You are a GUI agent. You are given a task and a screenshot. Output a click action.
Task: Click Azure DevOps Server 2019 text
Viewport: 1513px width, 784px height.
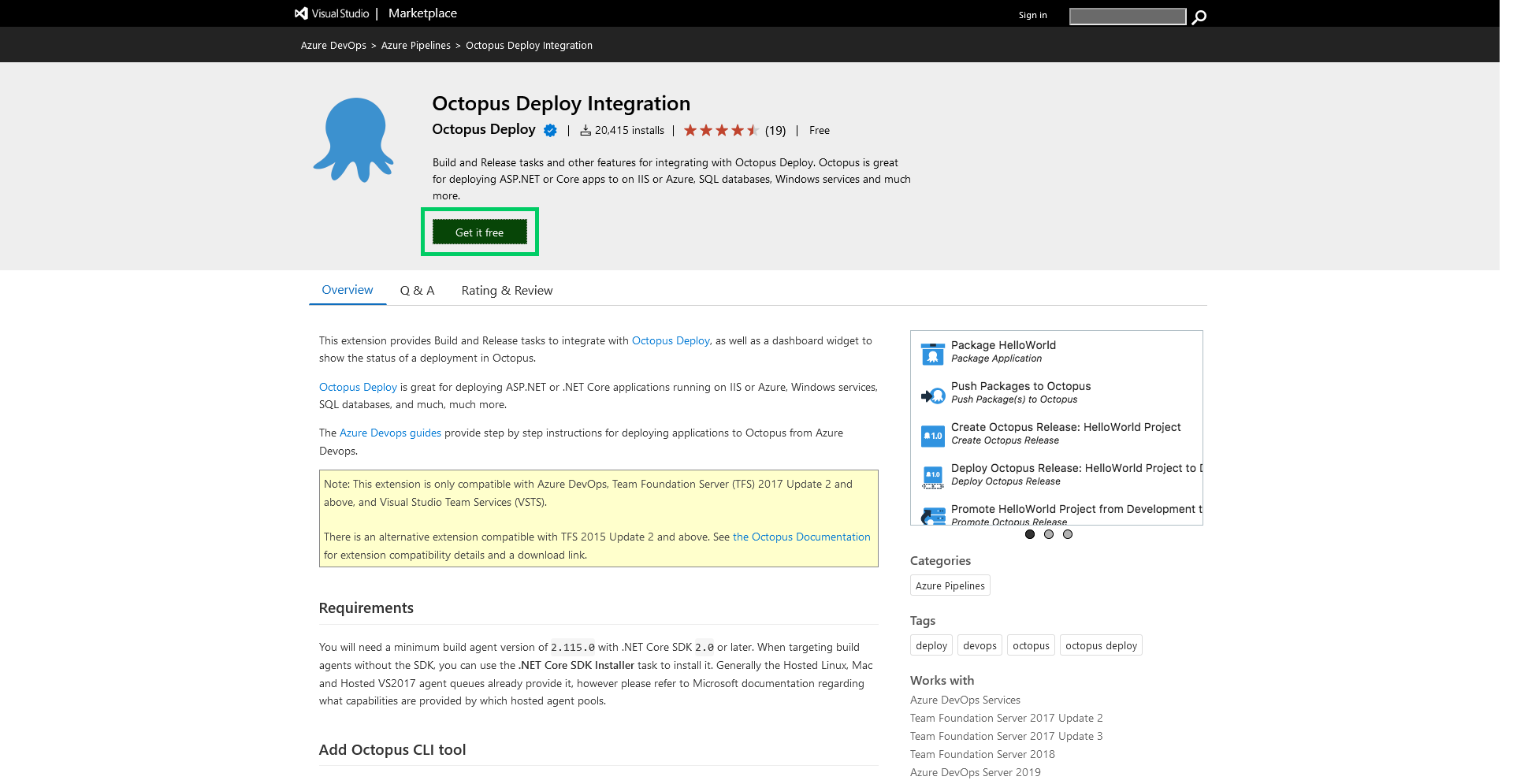(976, 772)
